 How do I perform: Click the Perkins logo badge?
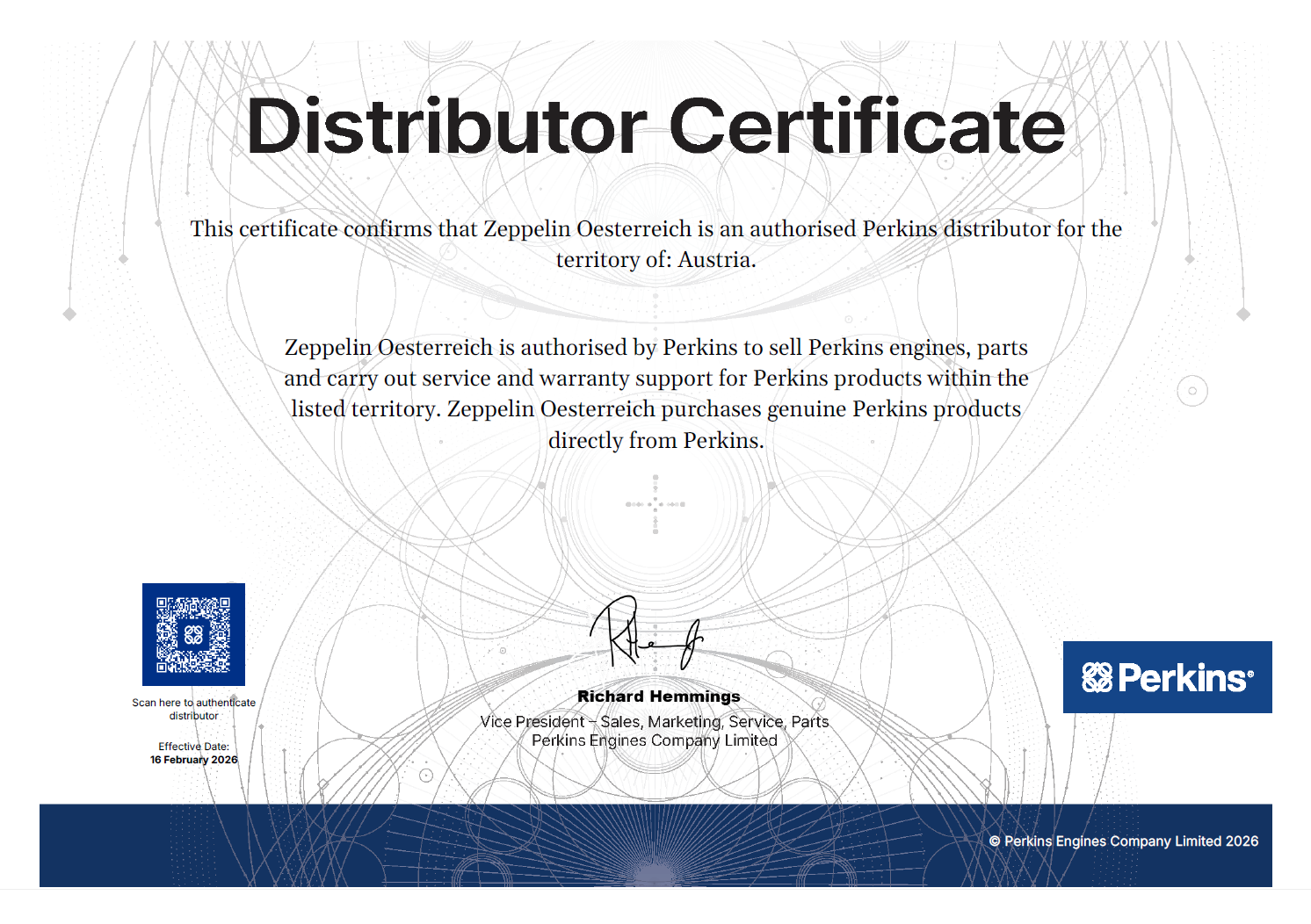[1167, 677]
